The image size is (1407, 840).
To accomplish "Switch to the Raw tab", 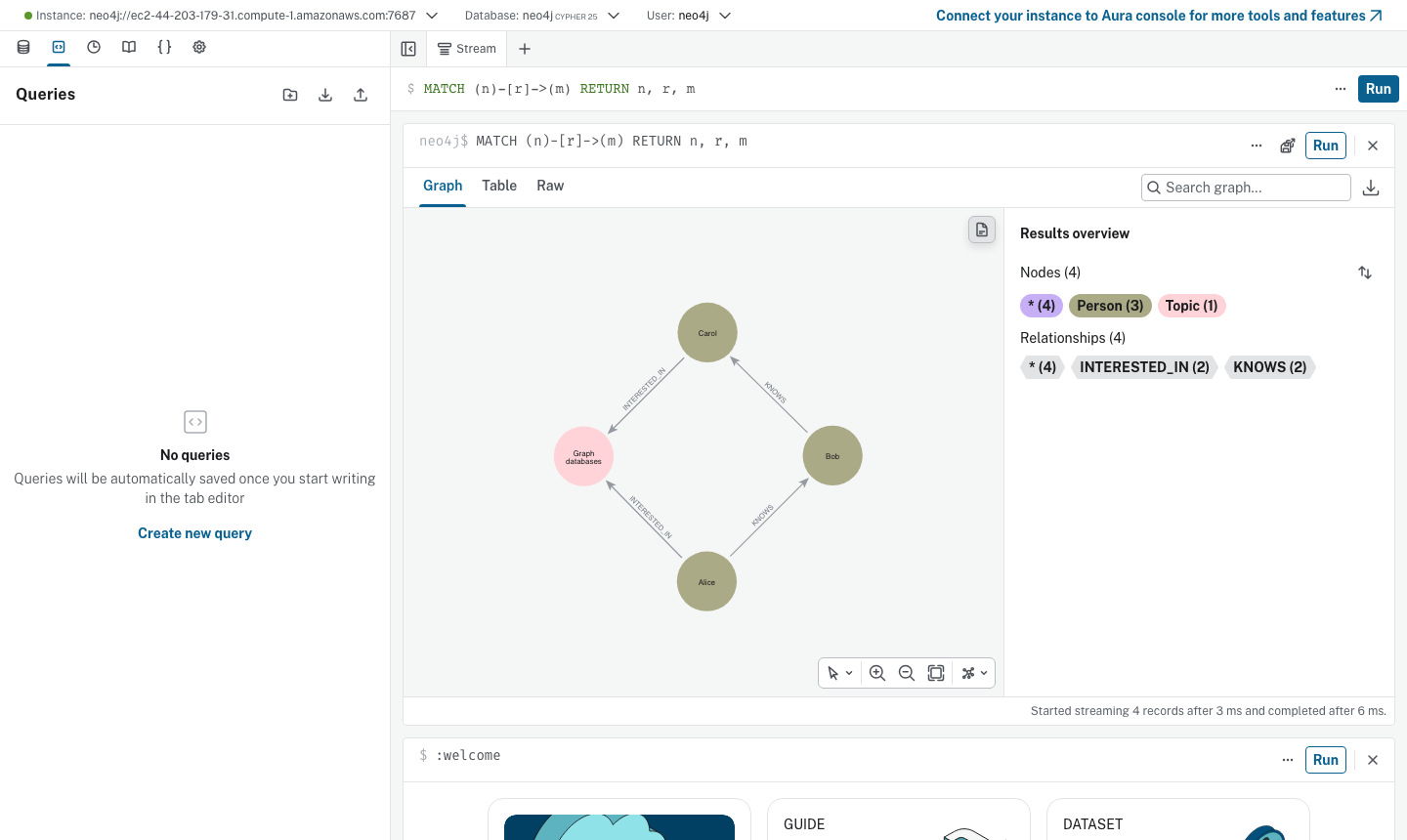I will pos(550,186).
